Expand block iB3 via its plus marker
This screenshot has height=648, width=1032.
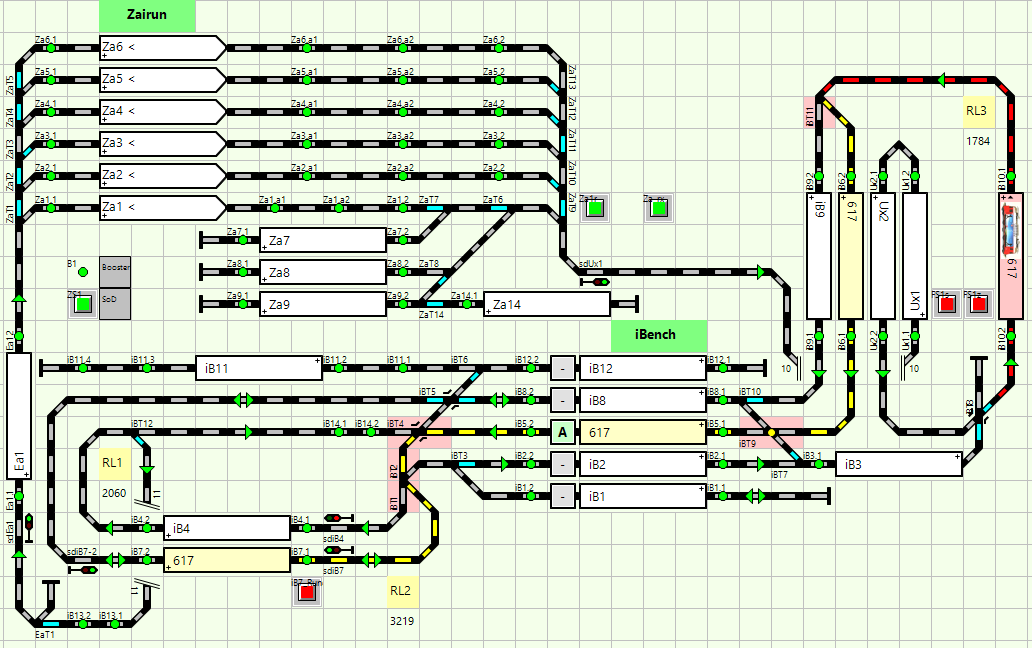point(957,456)
